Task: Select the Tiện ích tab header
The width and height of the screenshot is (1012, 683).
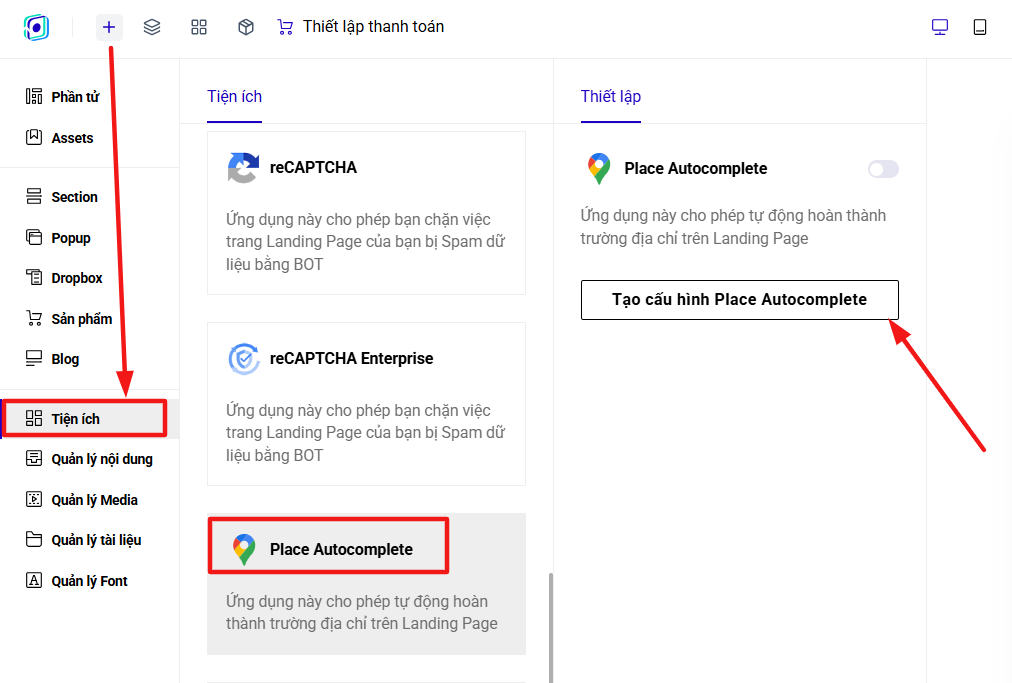Action: [x=234, y=97]
